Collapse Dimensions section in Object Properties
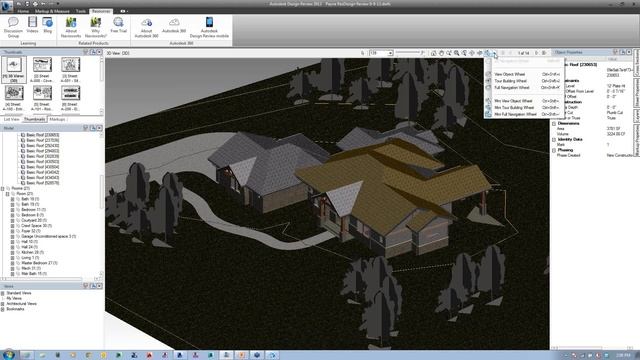Image resolution: width=640 pixels, height=360 pixels. [554, 124]
